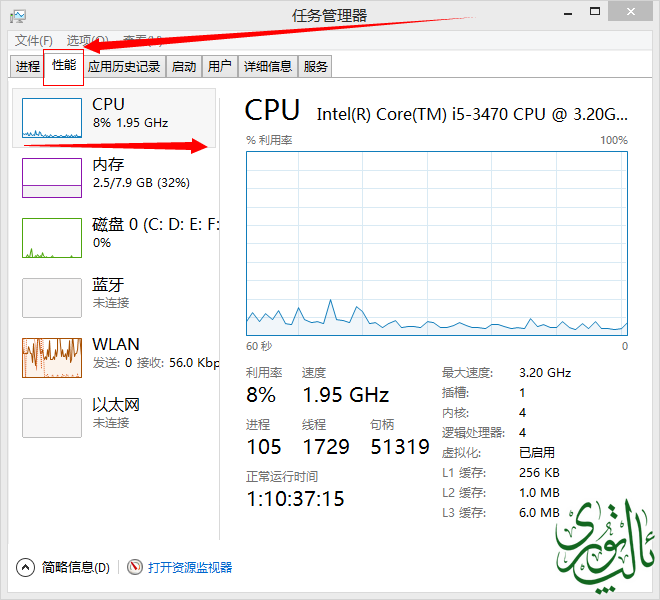Viewport: 660px width, 600px height.
Task: Click the 105 进程 count value
Action: (264, 447)
